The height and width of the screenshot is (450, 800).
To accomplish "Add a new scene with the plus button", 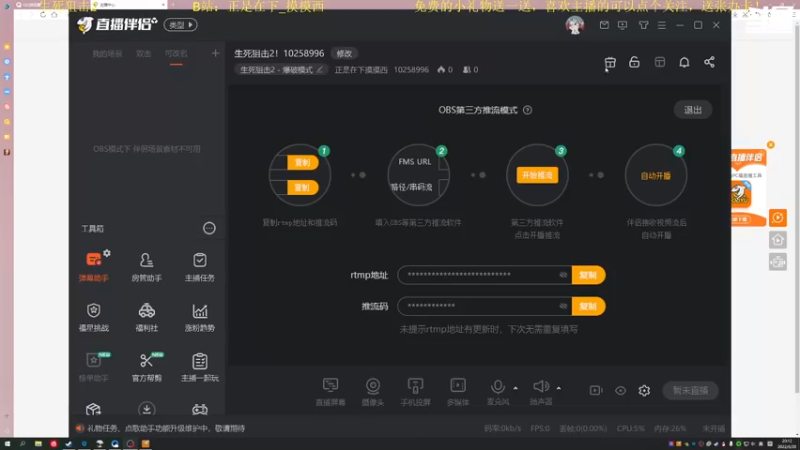I will 215,53.
